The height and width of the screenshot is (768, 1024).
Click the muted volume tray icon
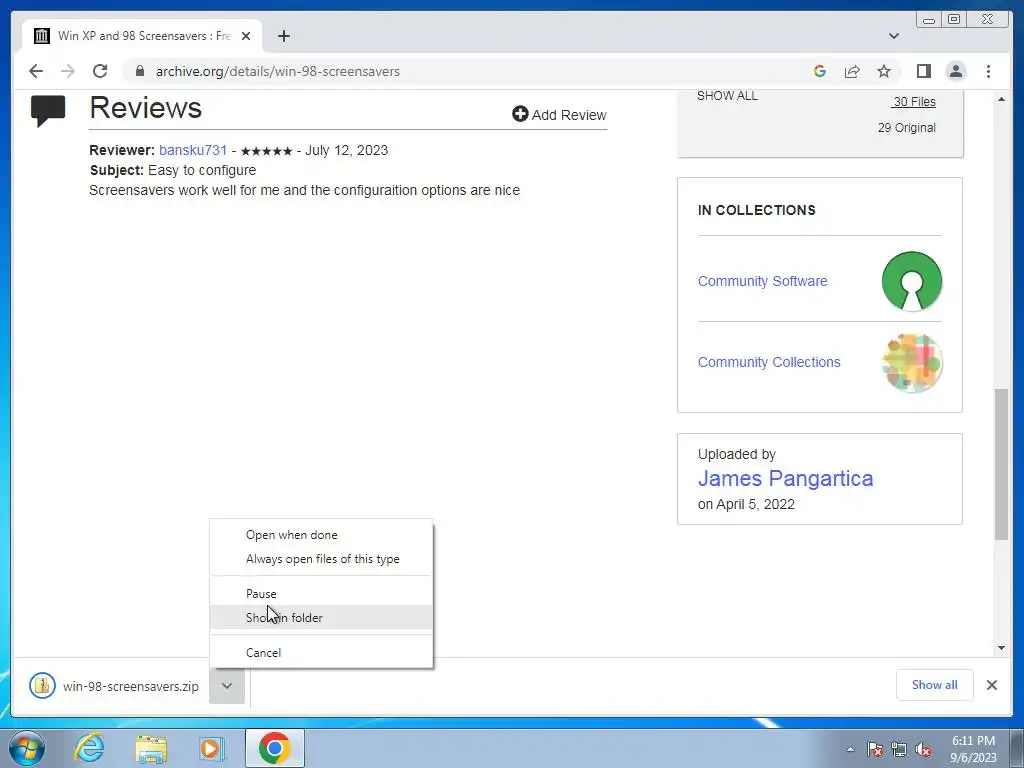(x=923, y=749)
